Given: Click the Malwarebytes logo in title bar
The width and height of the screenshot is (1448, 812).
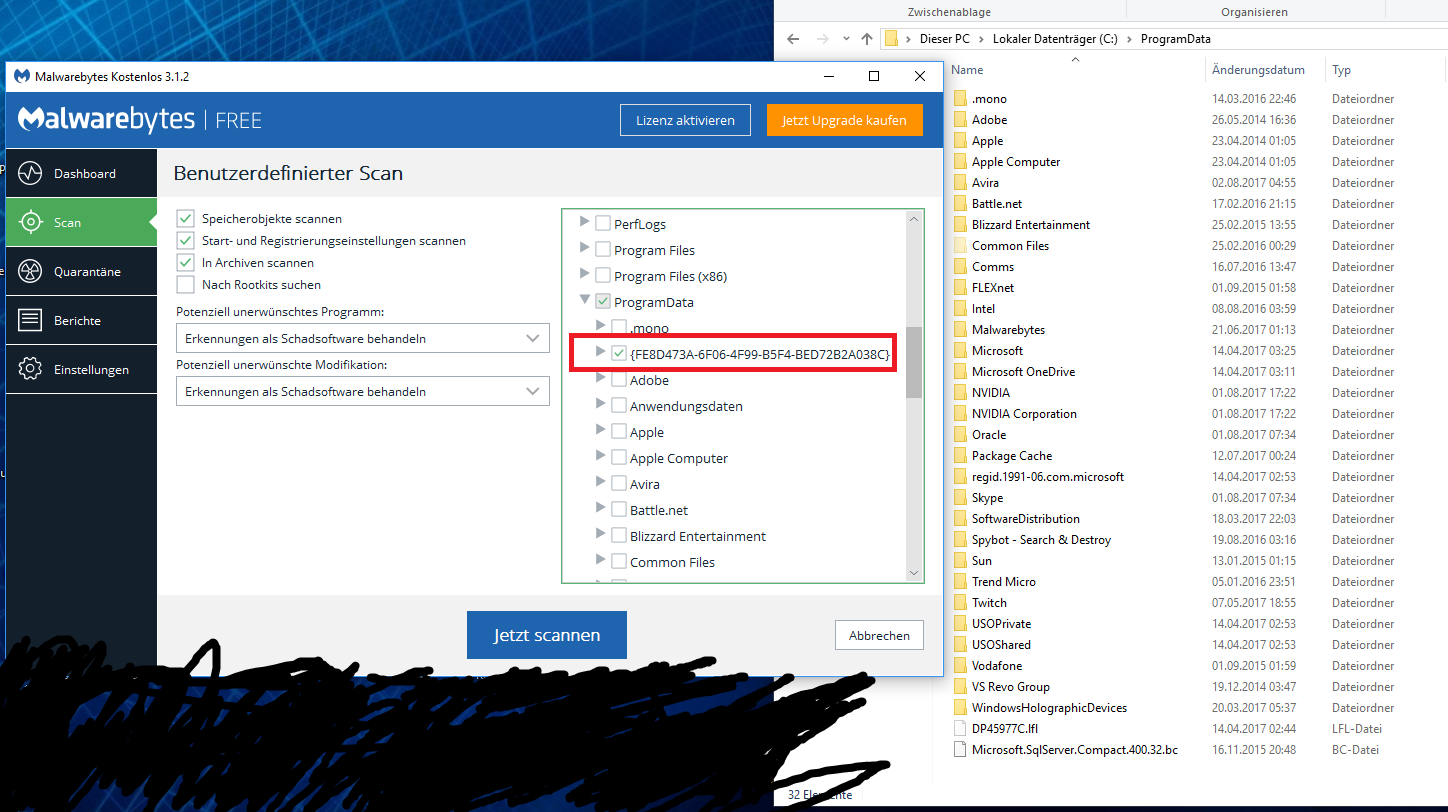Looking at the screenshot, I should 21,76.
